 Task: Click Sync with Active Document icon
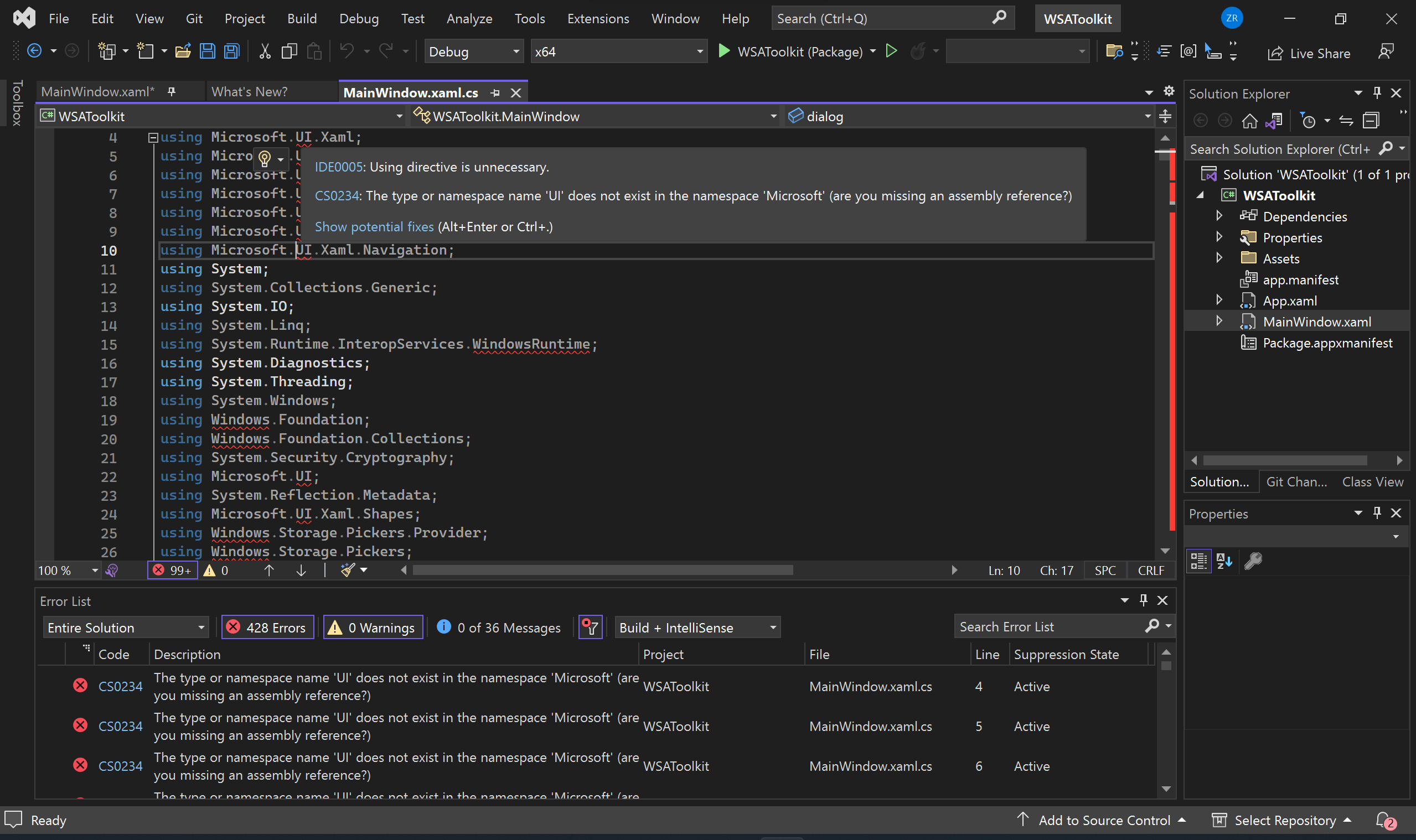point(1346,121)
